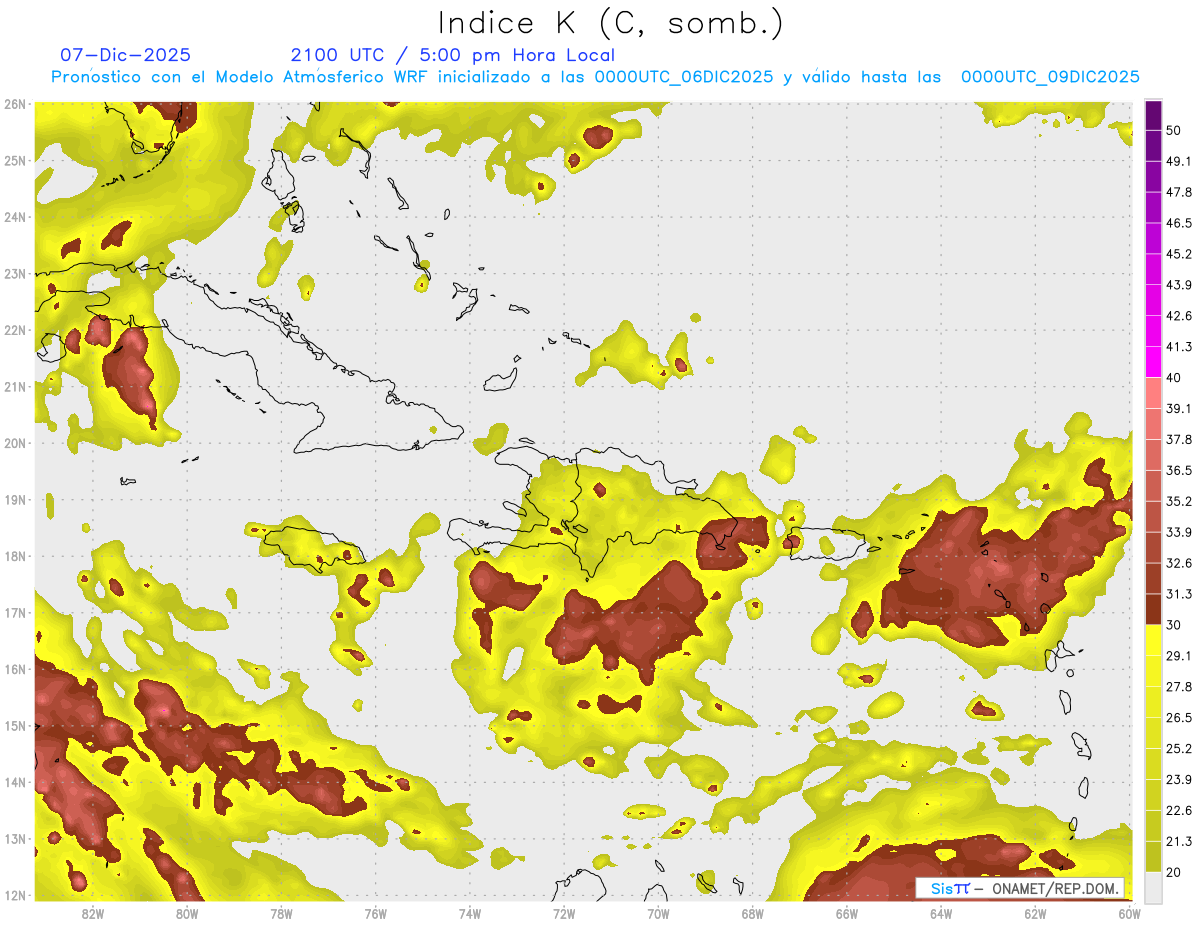
Task: Click the colorbar value "29.1"
Action: [x=1179, y=655]
